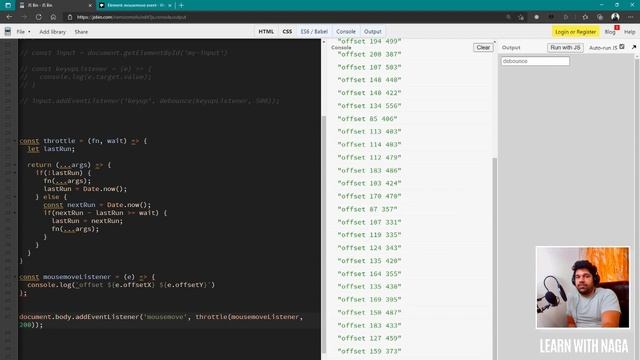
Task: Reload the current page
Action: (x=38, y=17)
